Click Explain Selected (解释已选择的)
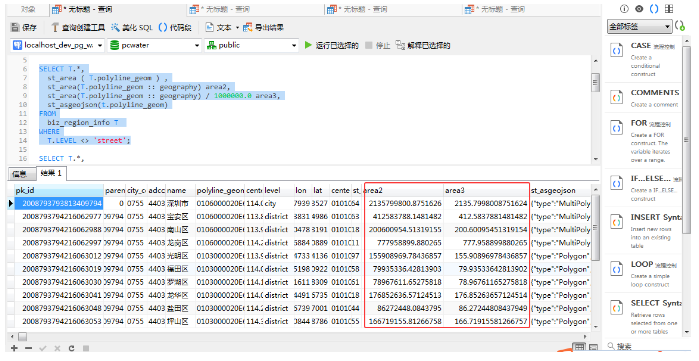This screenshot has height=361, width=699. tap(423, 45)
